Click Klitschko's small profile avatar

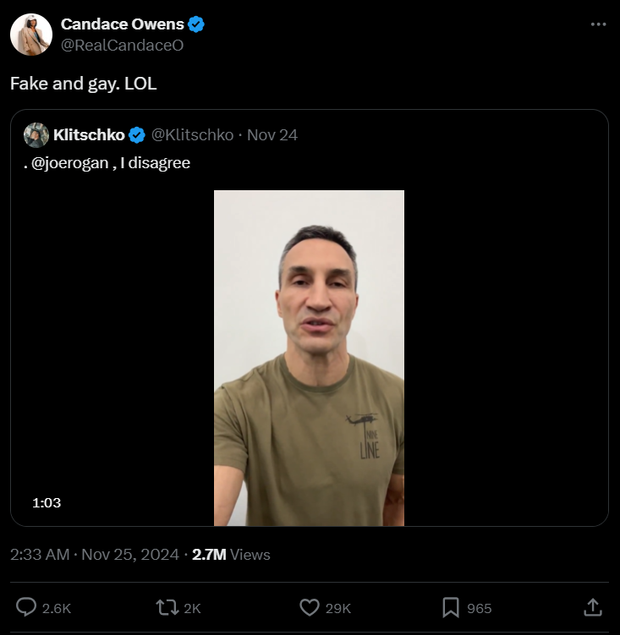[36, 135]
